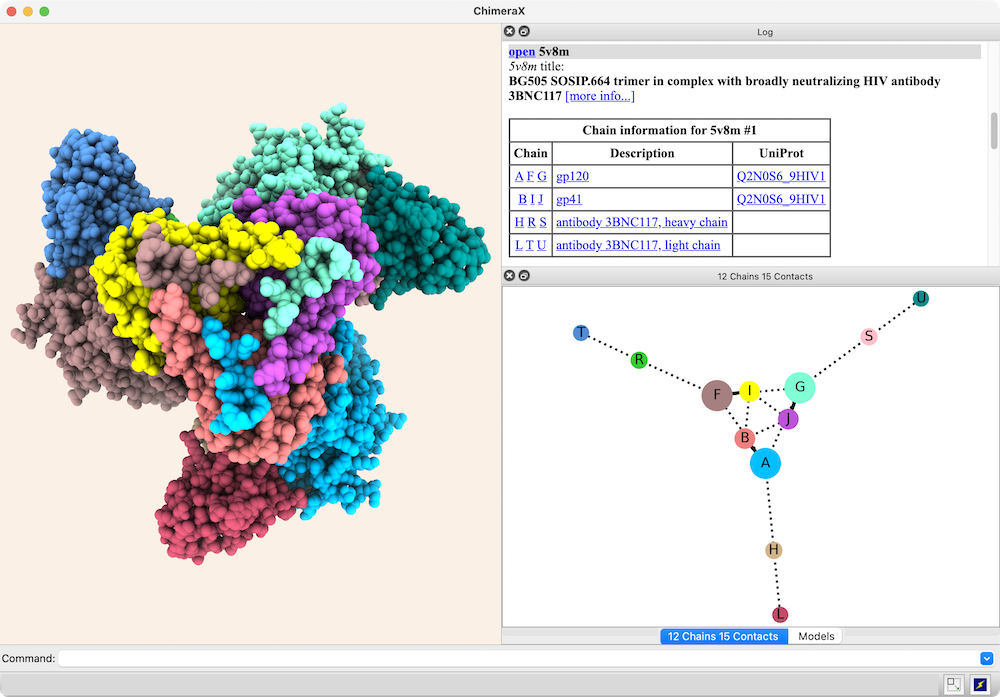Open first Q2N0S6_9HIV1 UniProt link
The image size is (1000, 697).
(x=781, y=176)
